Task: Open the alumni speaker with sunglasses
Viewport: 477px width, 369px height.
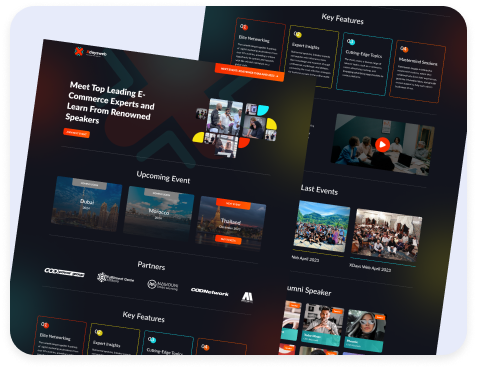Action: [x=365, y=331]
